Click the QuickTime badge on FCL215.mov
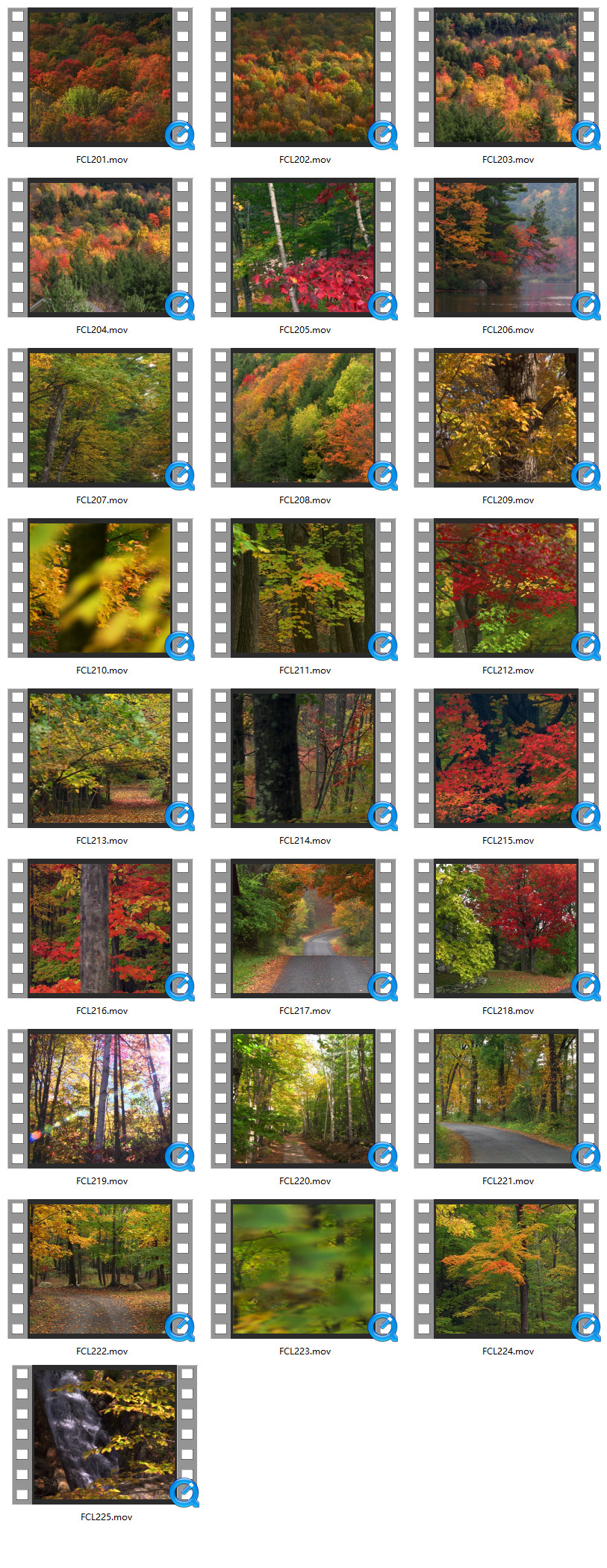Screen dimensions: 607x1568 coord(586,816)
